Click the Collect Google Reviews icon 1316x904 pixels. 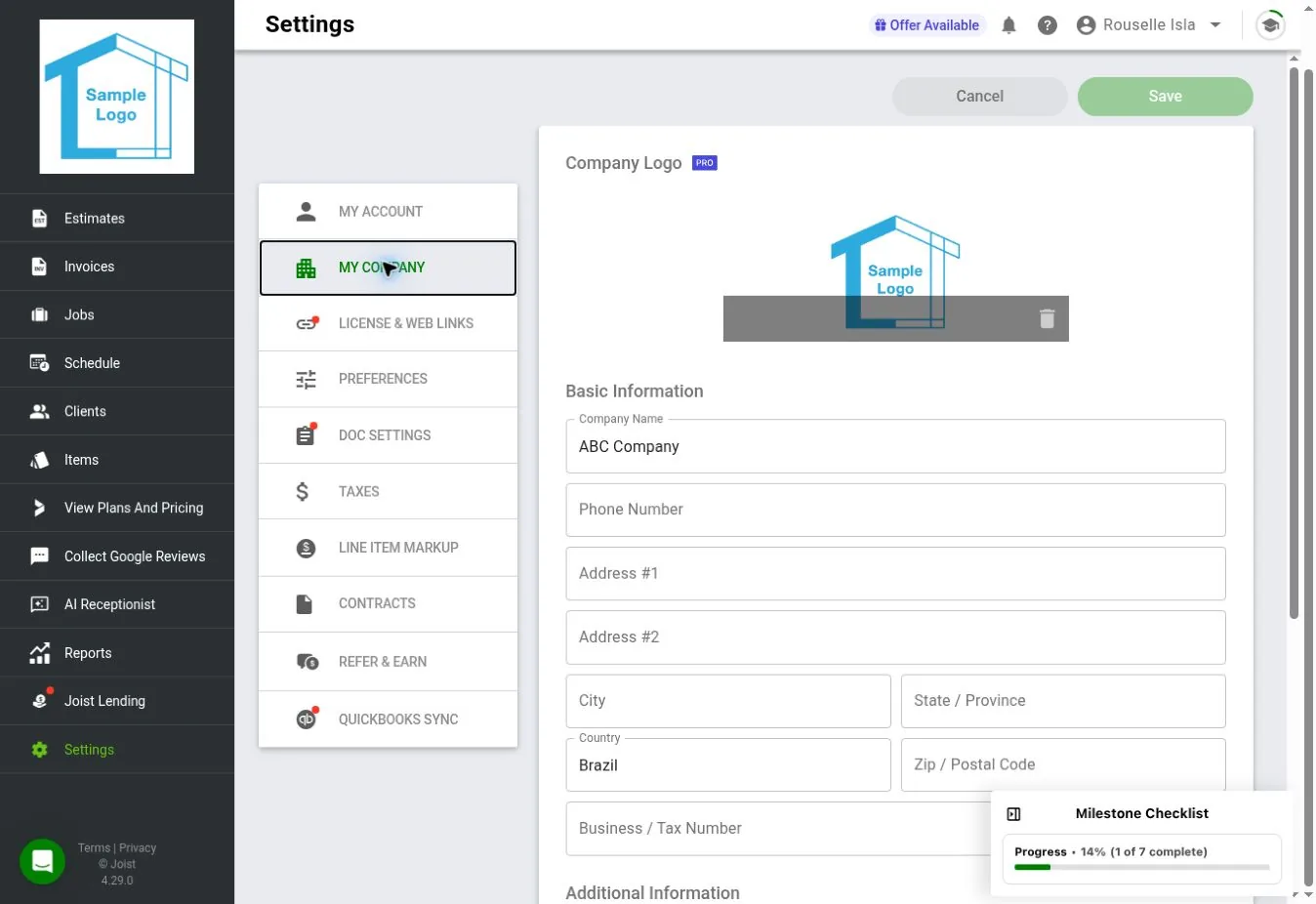pyautogui.click(x=39, y=556)
